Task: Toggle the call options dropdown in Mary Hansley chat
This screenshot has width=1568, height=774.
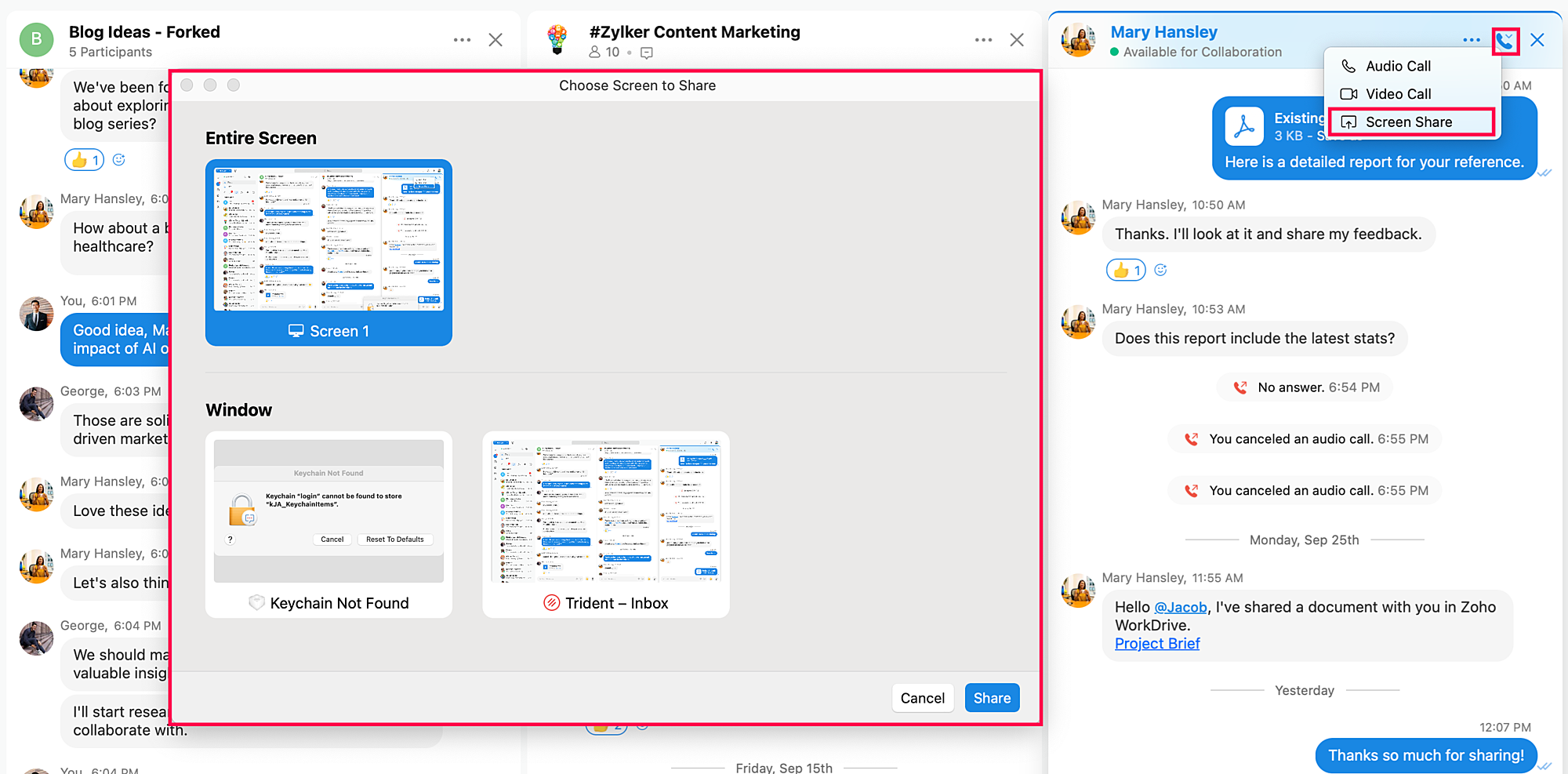Action: coord(1505,41)
